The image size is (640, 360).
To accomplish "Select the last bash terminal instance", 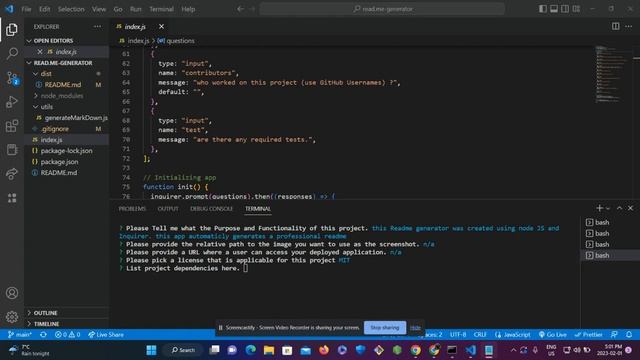I will click(x=610, y=256).
